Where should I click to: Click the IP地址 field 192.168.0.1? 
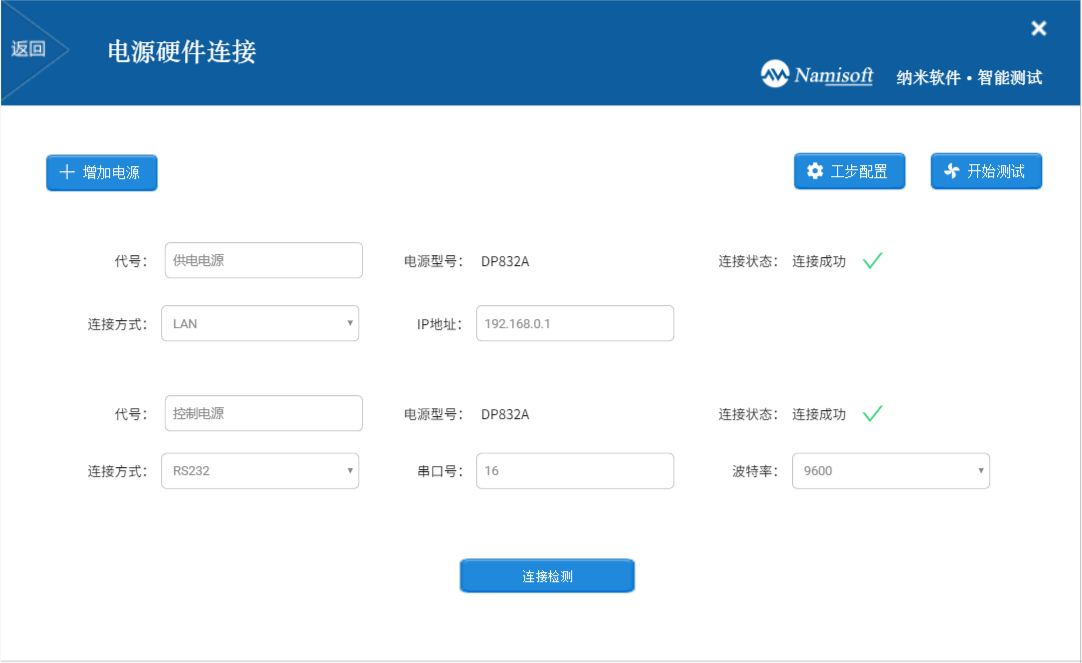pyautogui.click(x=575, y=324)
